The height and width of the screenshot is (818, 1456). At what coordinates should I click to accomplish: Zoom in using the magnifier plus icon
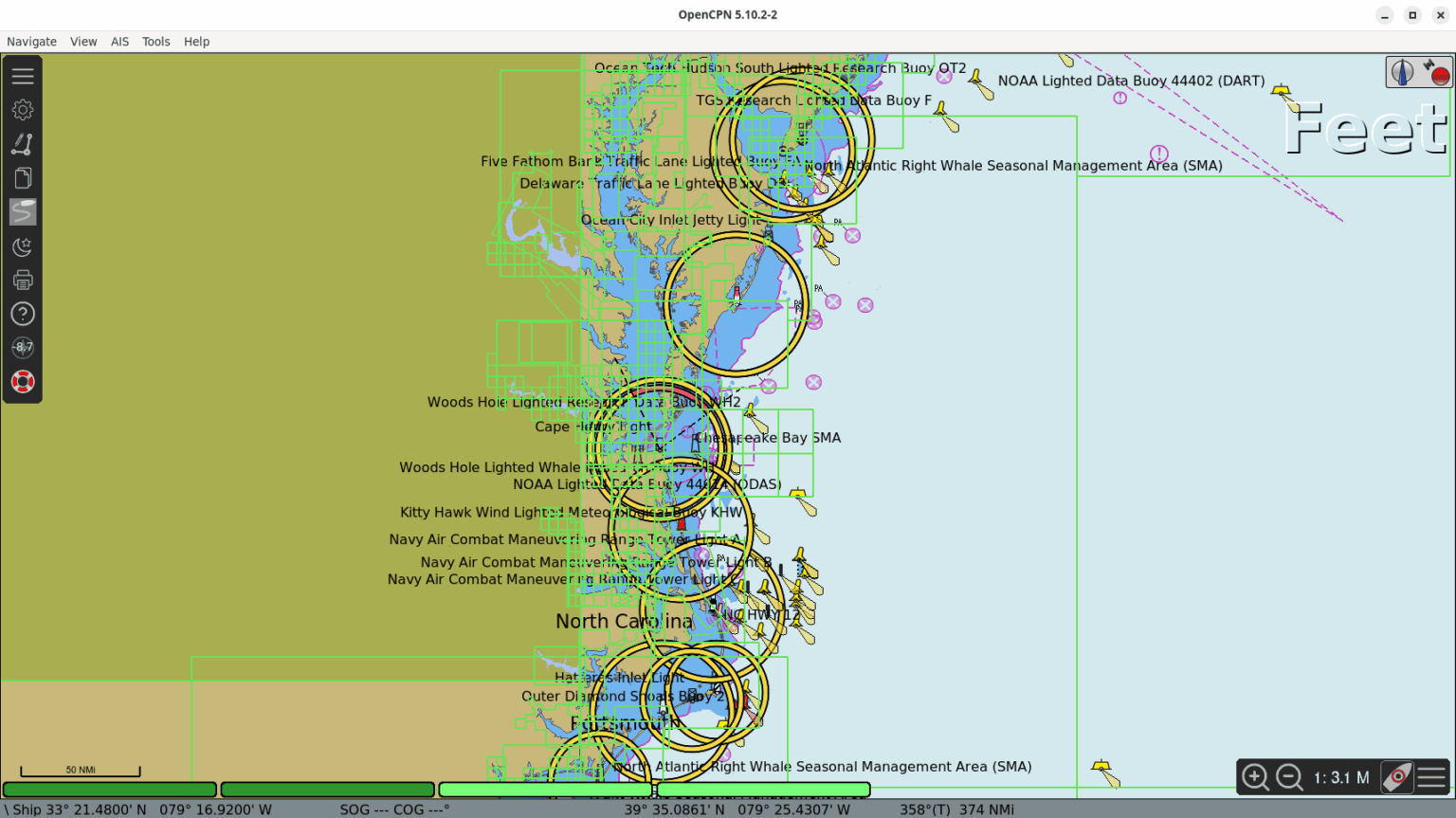pyautogui.click(x=1255, y=777)
